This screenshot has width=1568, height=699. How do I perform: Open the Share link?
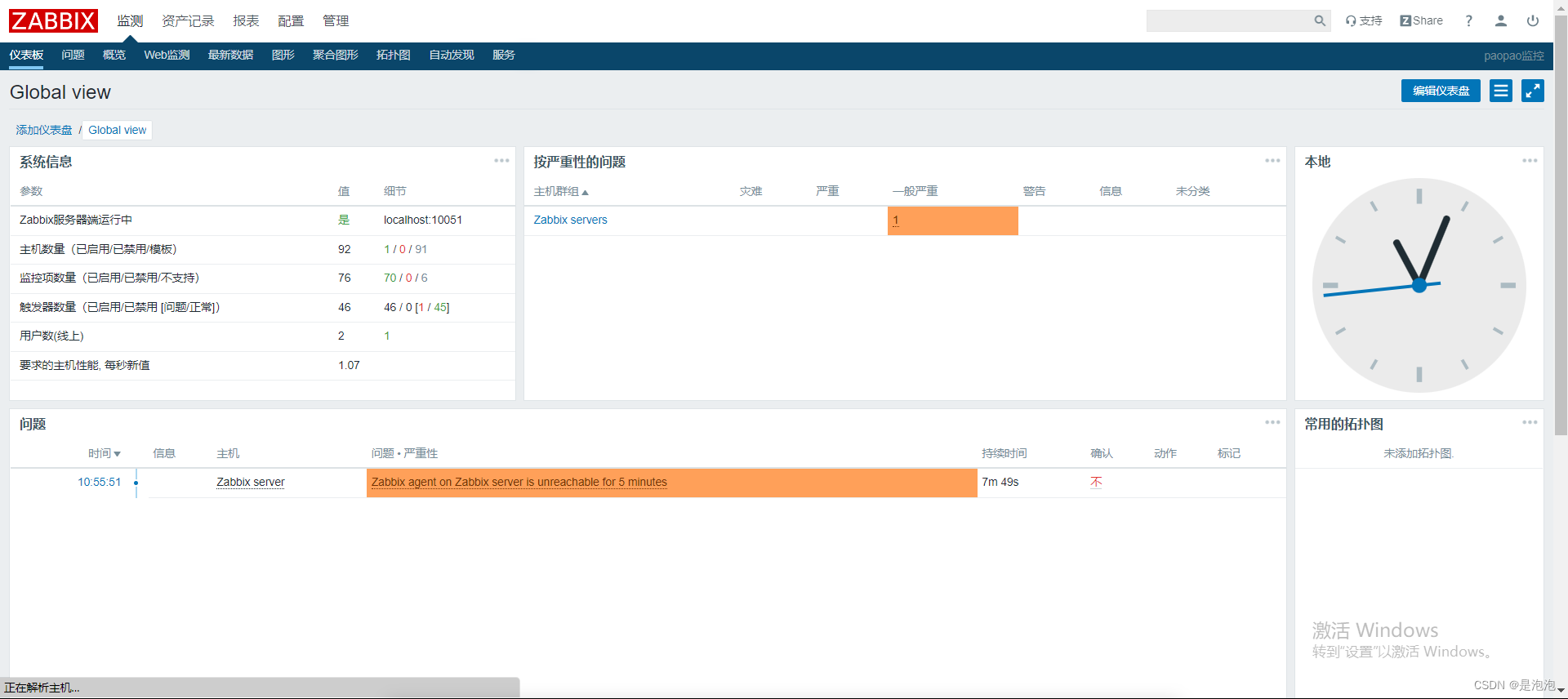(x=1421, y=21)
